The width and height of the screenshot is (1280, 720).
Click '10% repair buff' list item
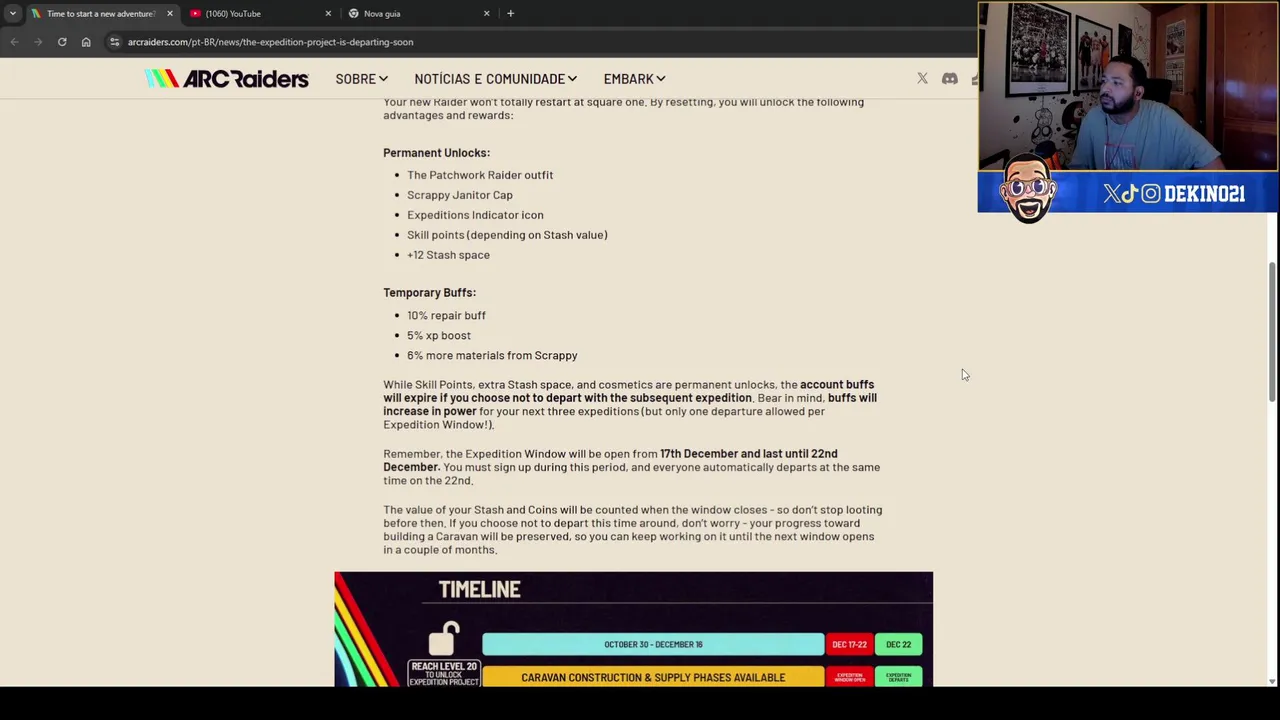[446, 316]
